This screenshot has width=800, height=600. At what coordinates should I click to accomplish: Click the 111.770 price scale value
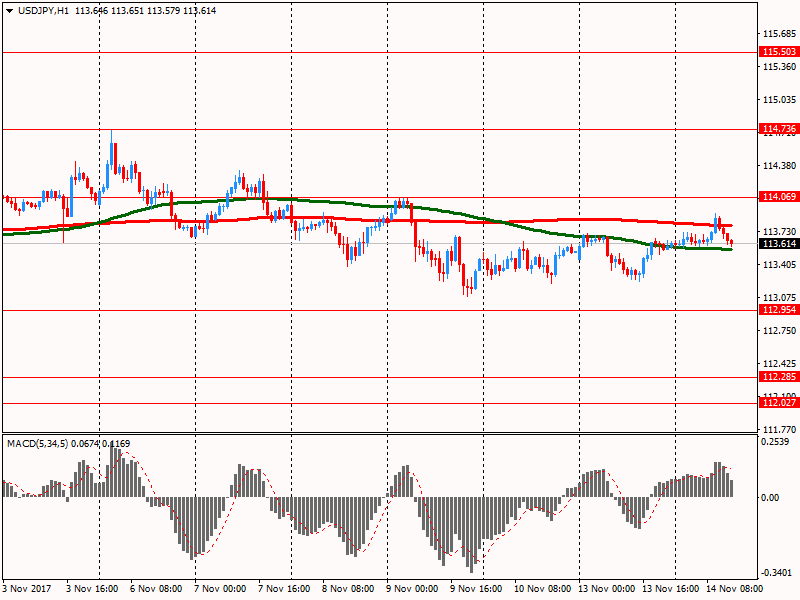pos(779,430)
